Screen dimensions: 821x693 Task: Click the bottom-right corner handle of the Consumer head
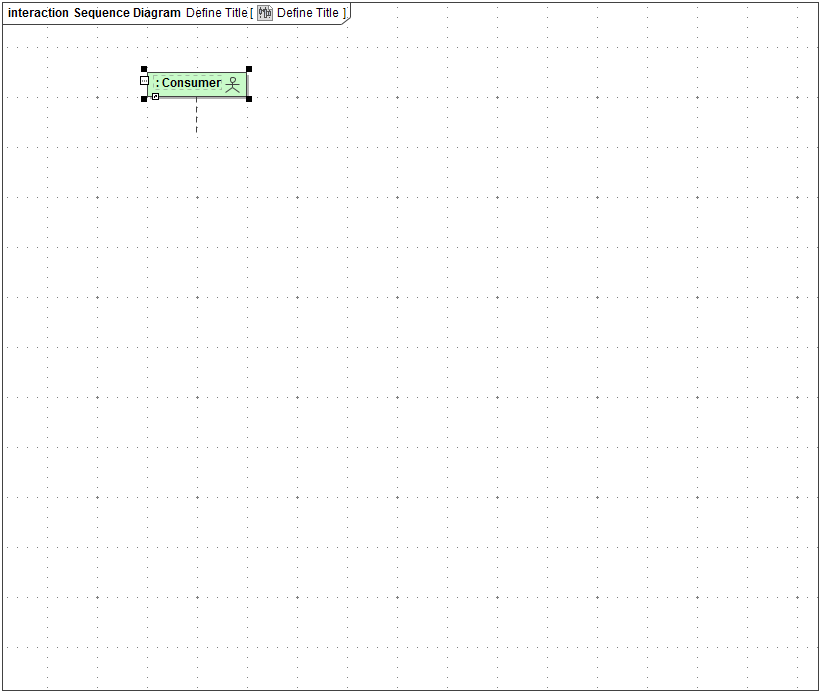click(x=248, y=98)
